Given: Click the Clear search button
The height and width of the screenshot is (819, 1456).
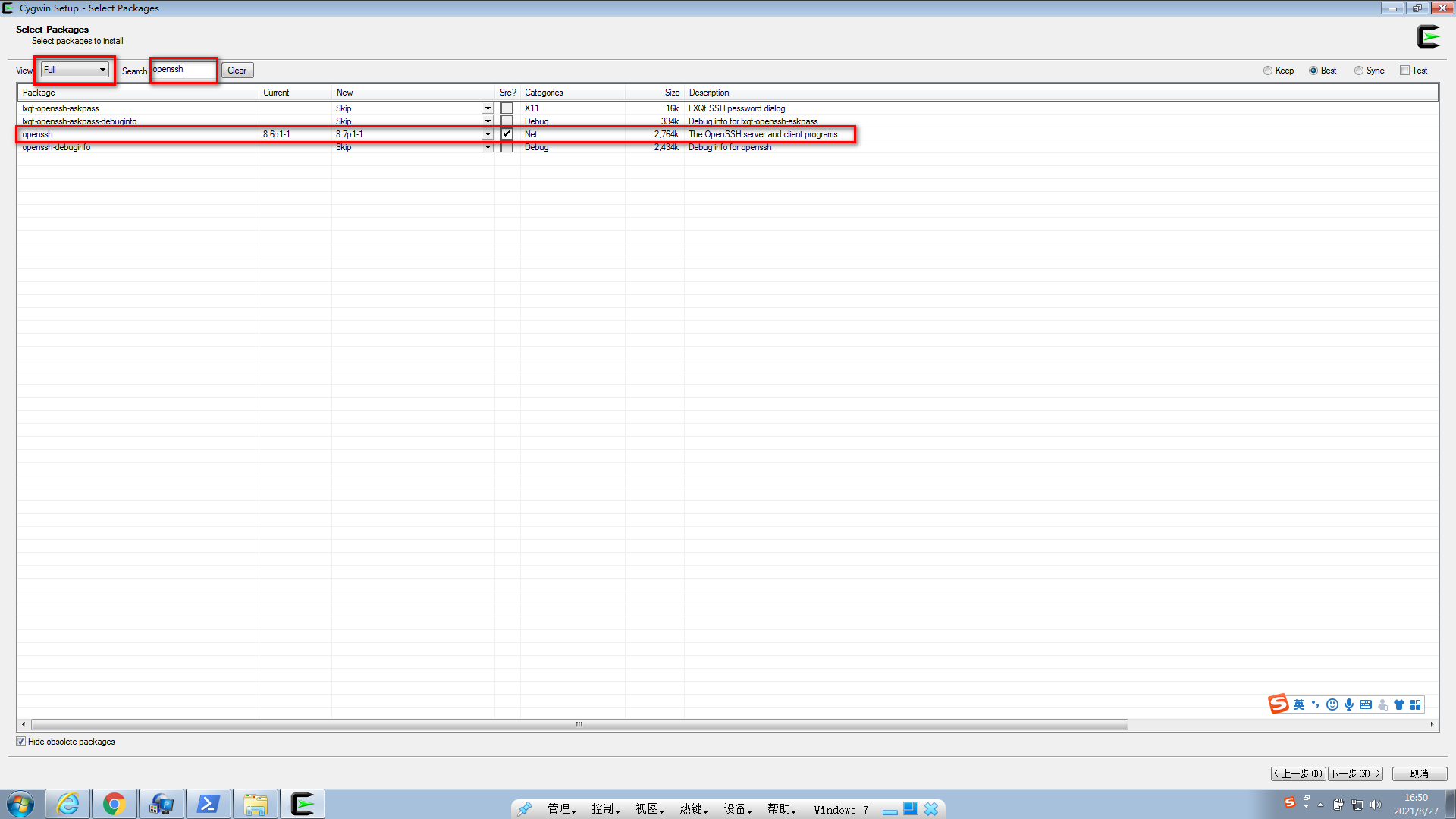Looking at the screenshot, I should pyautogui.click(x=237, y=71).
